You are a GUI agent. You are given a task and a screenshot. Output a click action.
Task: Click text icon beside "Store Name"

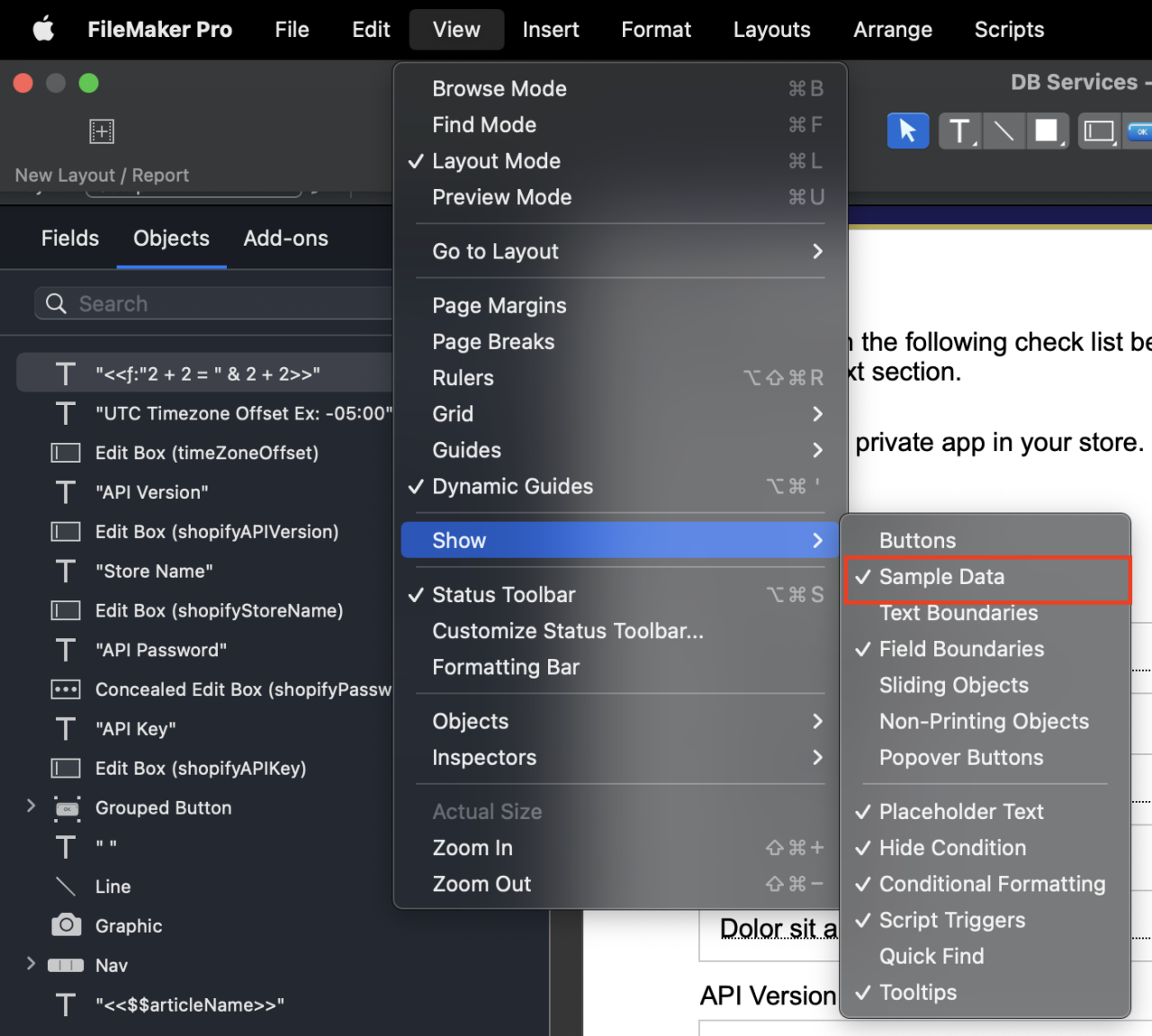pyautogui.click(x=66, y=572)
